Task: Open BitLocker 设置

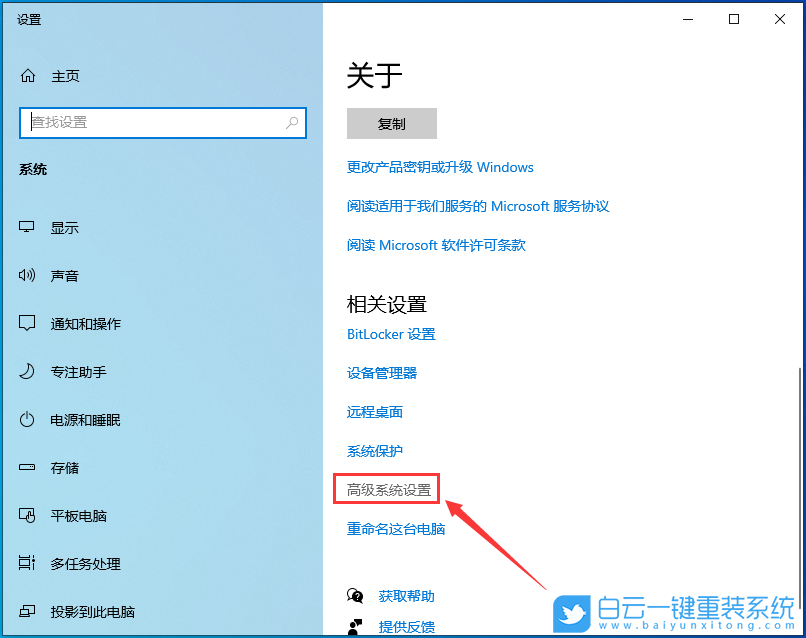Action: pyautogui.click(x=390, y=334)
